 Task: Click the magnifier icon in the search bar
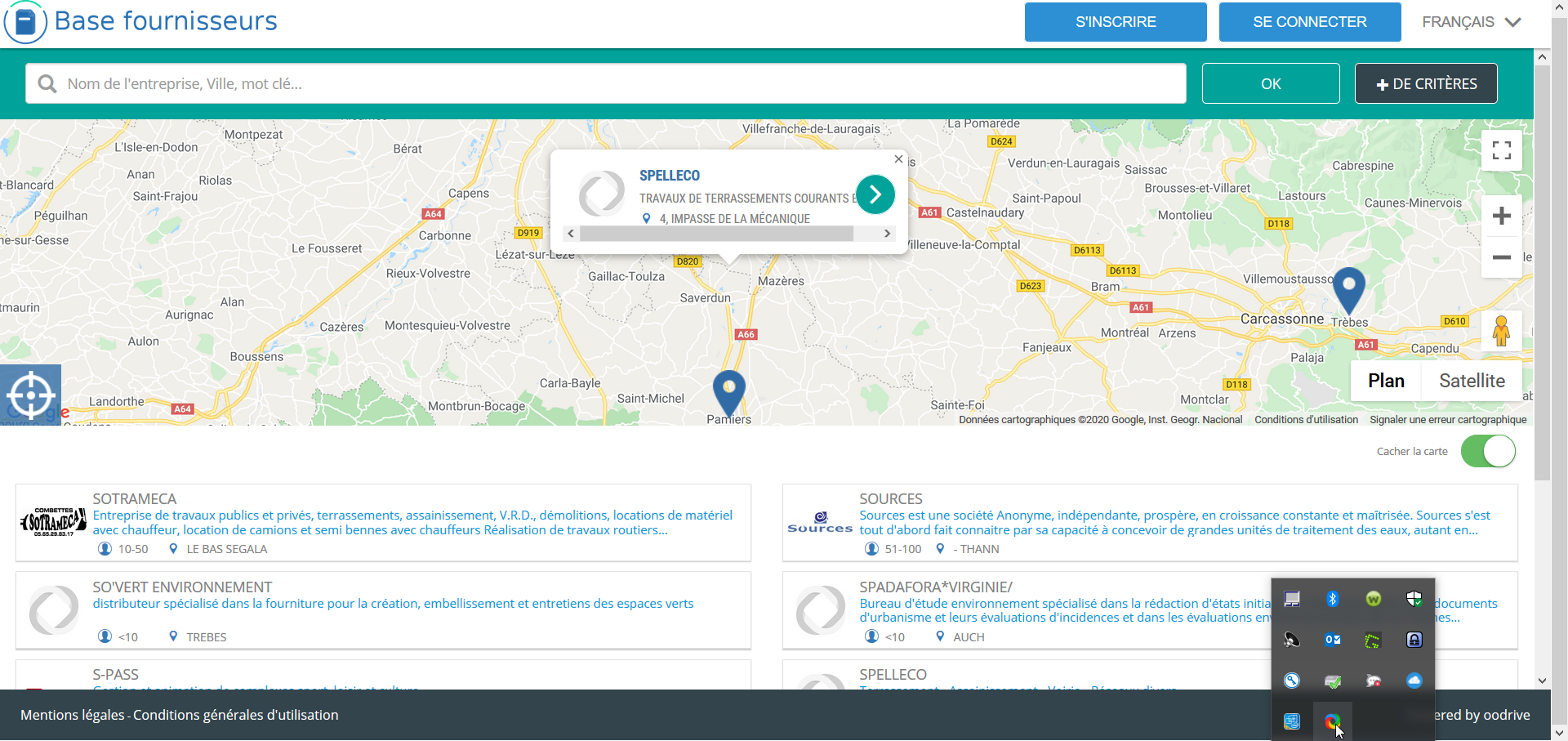(47, 84)
